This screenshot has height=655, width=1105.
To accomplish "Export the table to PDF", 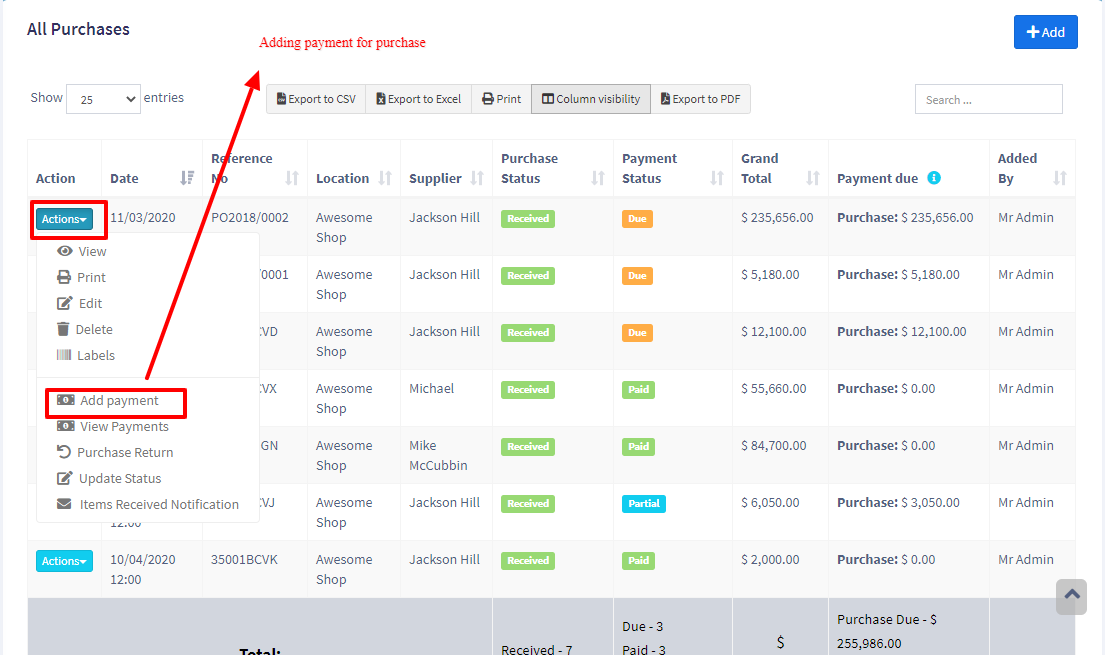I will click(700, 99).
